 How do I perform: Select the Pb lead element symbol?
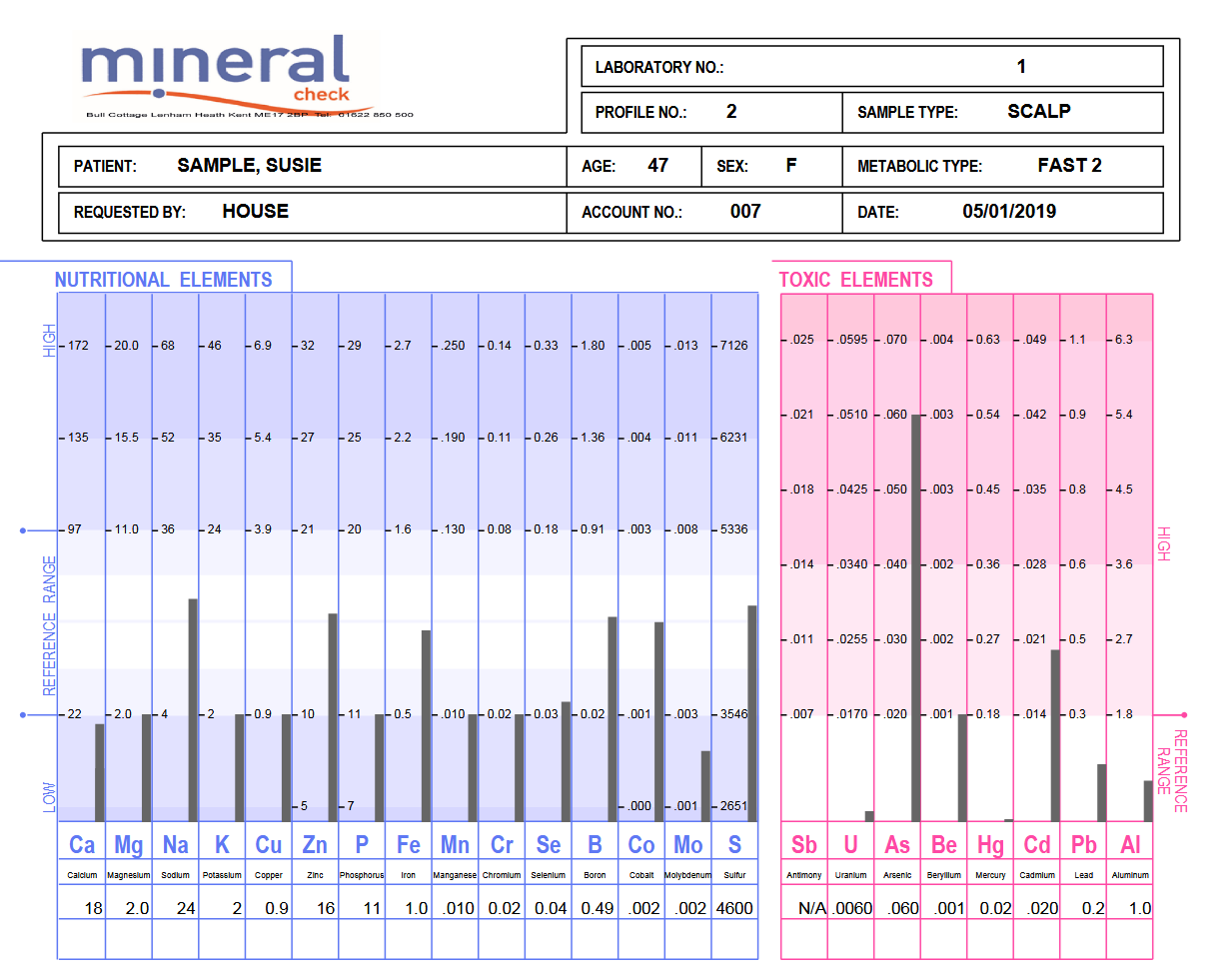1083,844
